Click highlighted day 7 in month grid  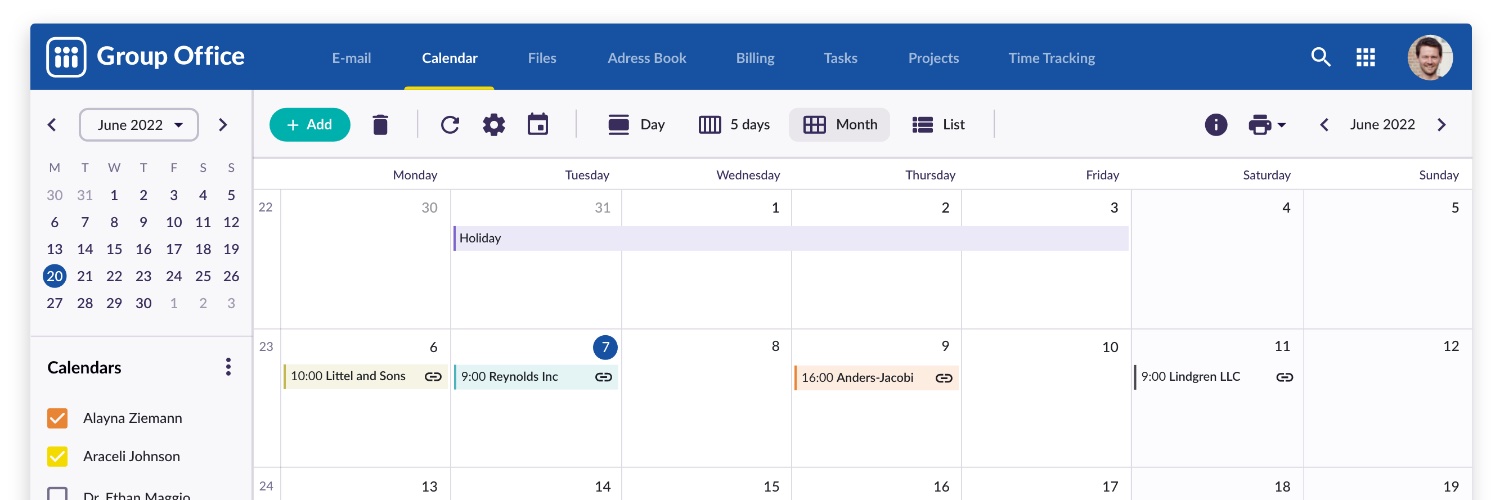(x=605, y=347)
